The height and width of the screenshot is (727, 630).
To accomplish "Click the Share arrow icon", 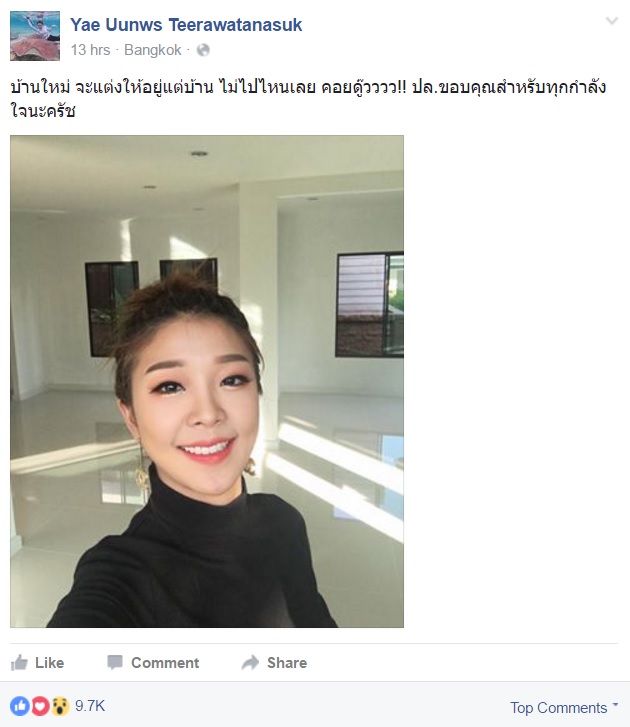I will (250, 662).
